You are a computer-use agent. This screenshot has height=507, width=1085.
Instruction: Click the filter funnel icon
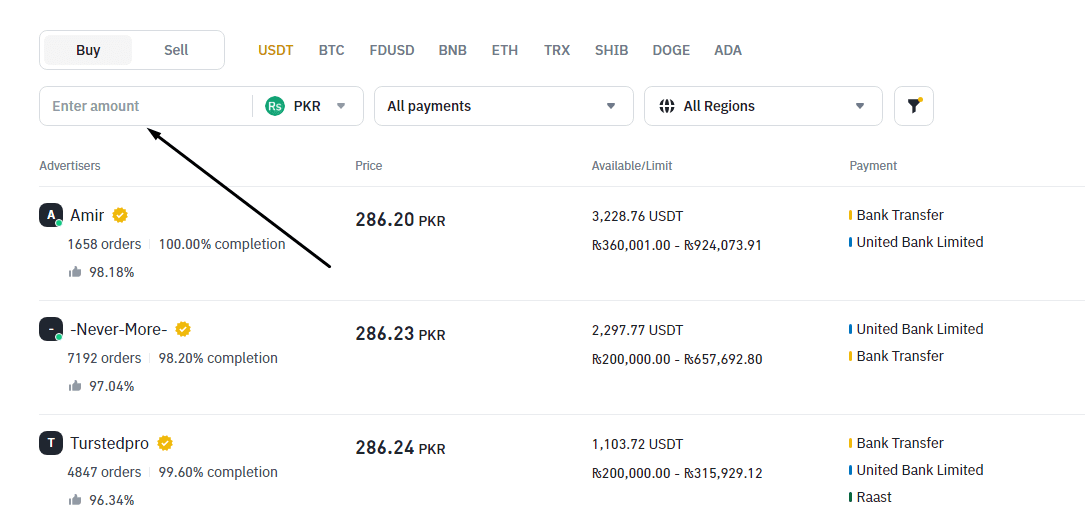coord(913,106)
